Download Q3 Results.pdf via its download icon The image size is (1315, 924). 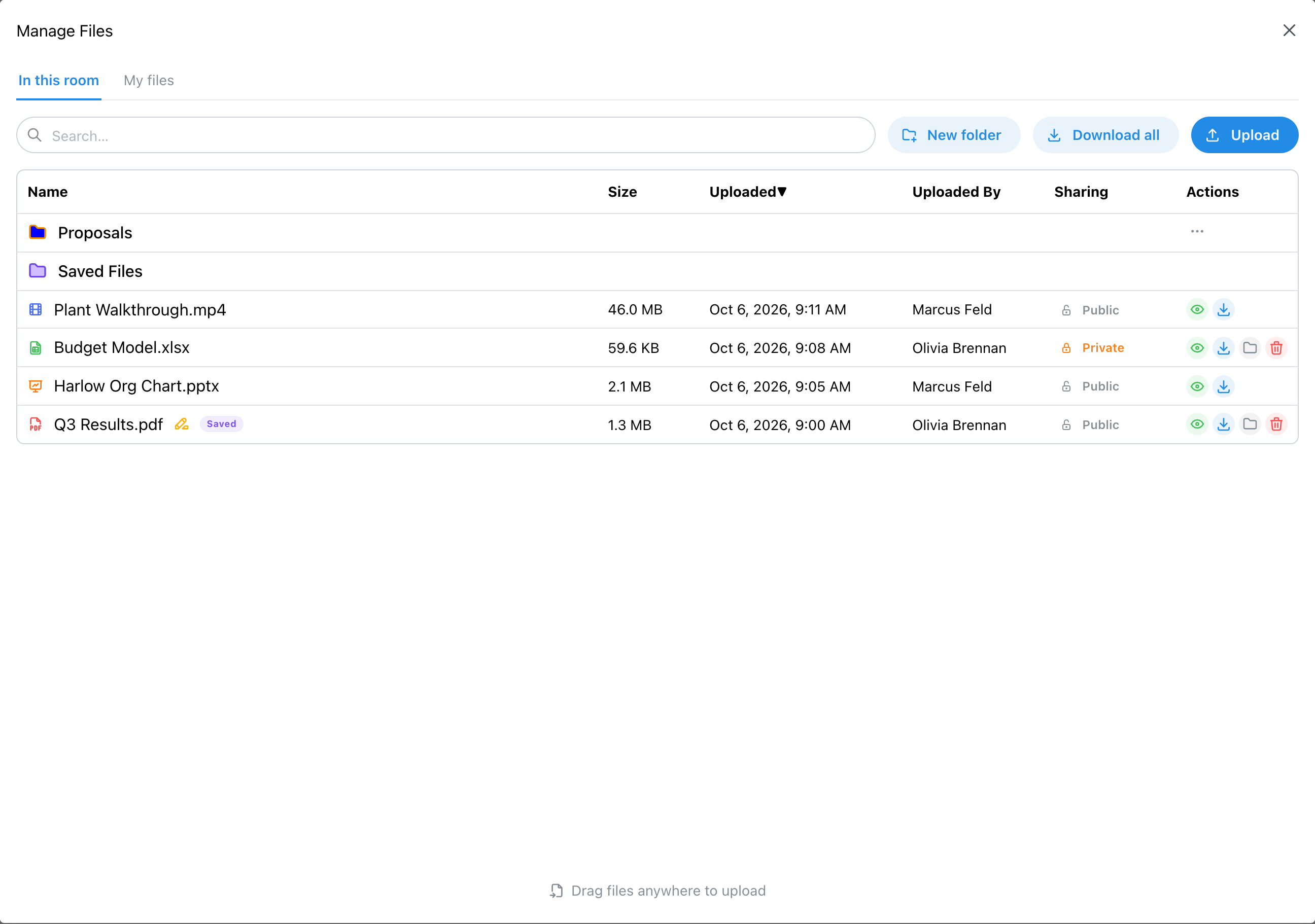pos(1223,424)
